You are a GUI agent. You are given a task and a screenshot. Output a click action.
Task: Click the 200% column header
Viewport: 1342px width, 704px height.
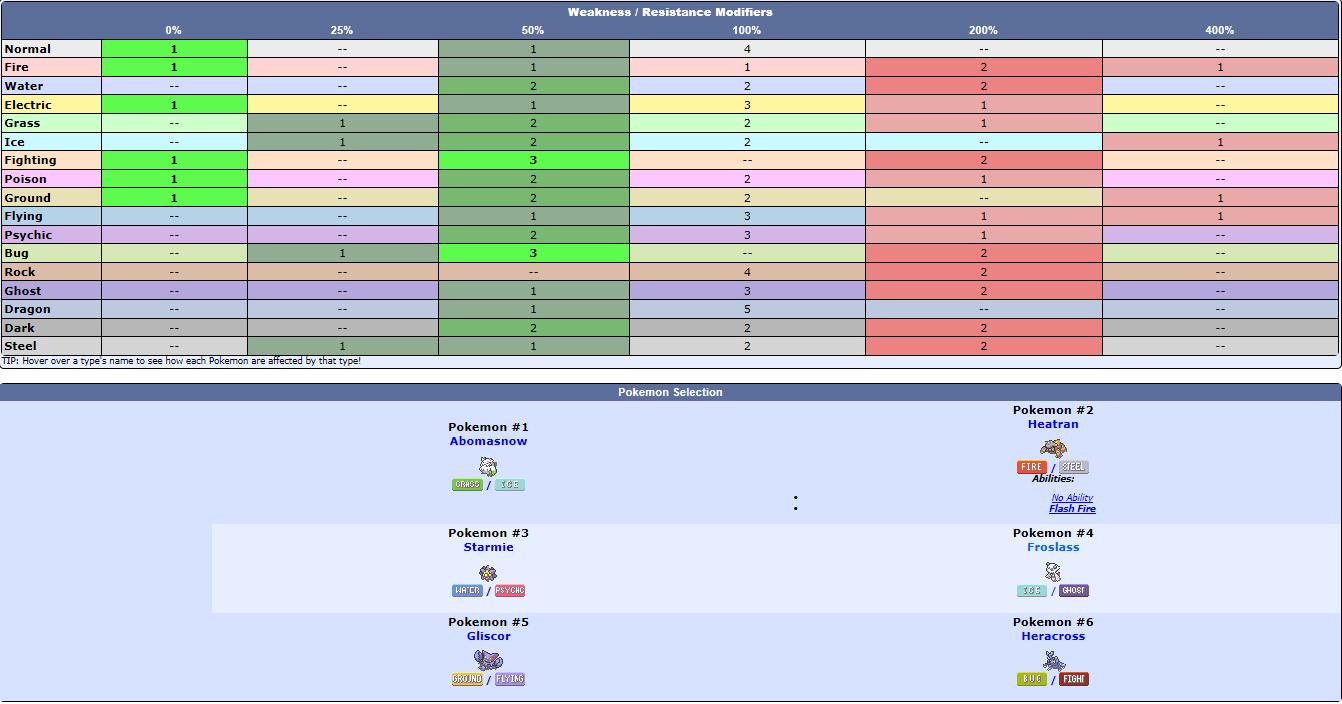point(983,30)
